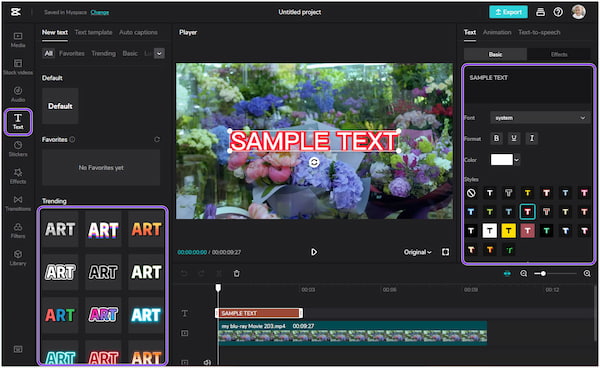Click keyboard shortcuts icon at sidebar bottom
Screen dimensions: 600x368
point(18,349)
